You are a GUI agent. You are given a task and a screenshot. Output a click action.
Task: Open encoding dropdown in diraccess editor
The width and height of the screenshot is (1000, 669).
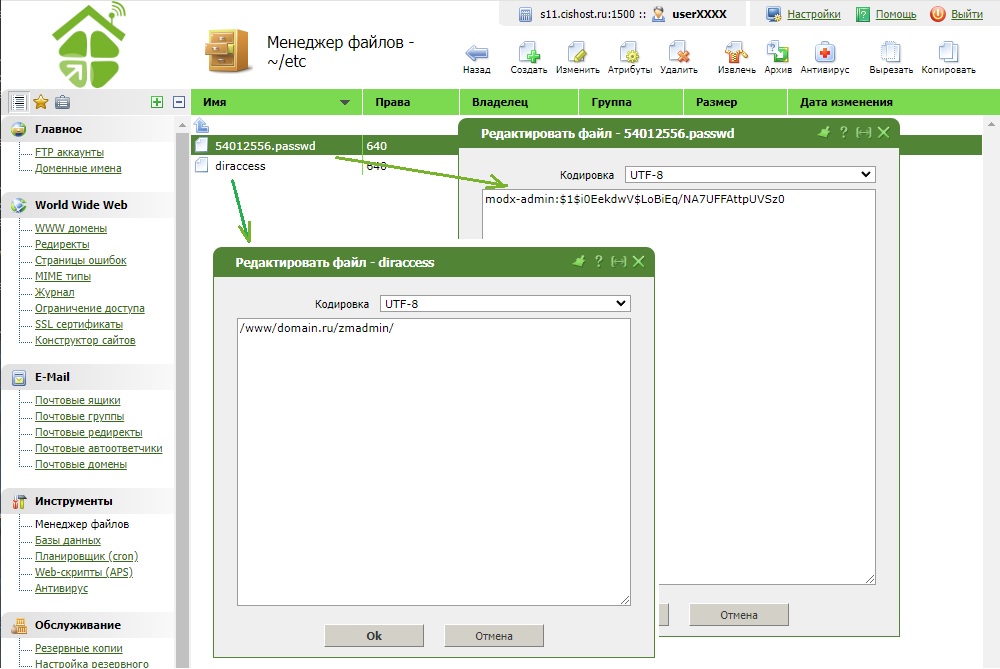point(504,303)
